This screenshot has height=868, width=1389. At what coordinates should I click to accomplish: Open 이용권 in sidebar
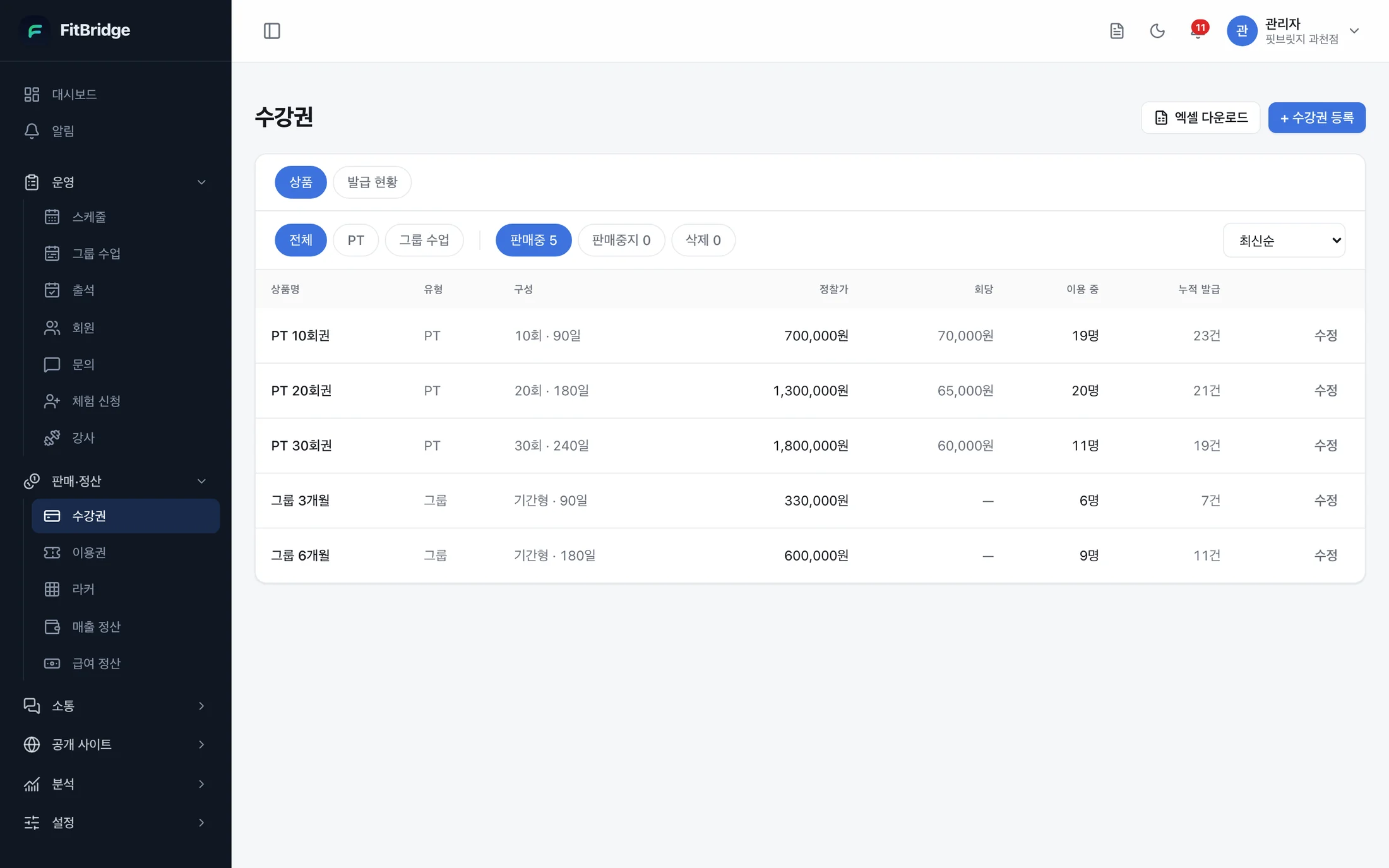(x=126, y=552)
